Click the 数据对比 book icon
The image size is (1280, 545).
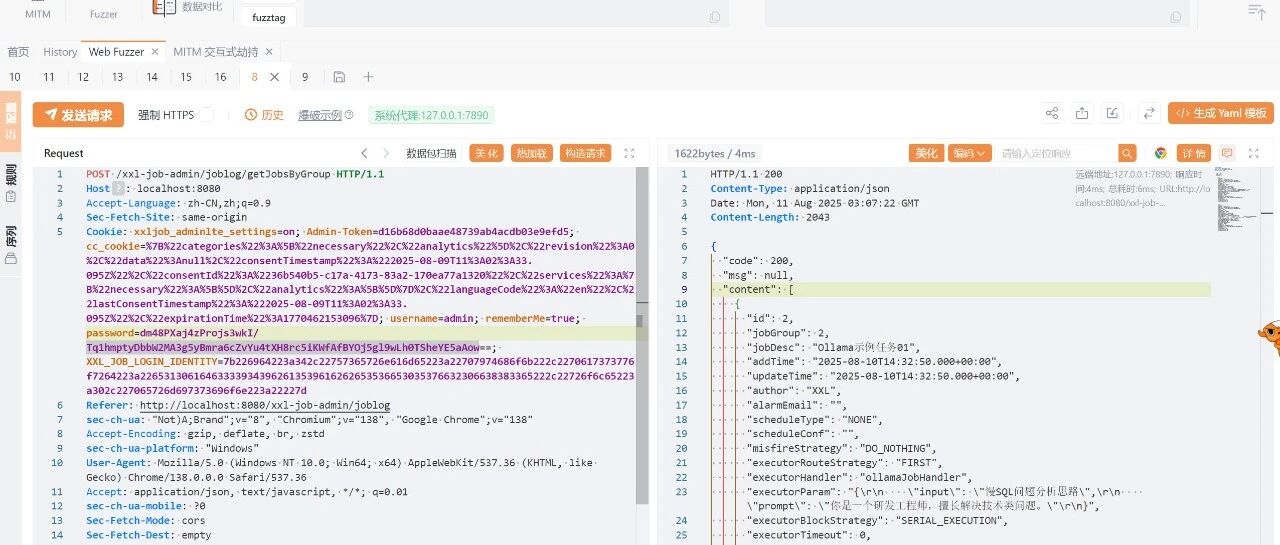click(x=163, y=8)
